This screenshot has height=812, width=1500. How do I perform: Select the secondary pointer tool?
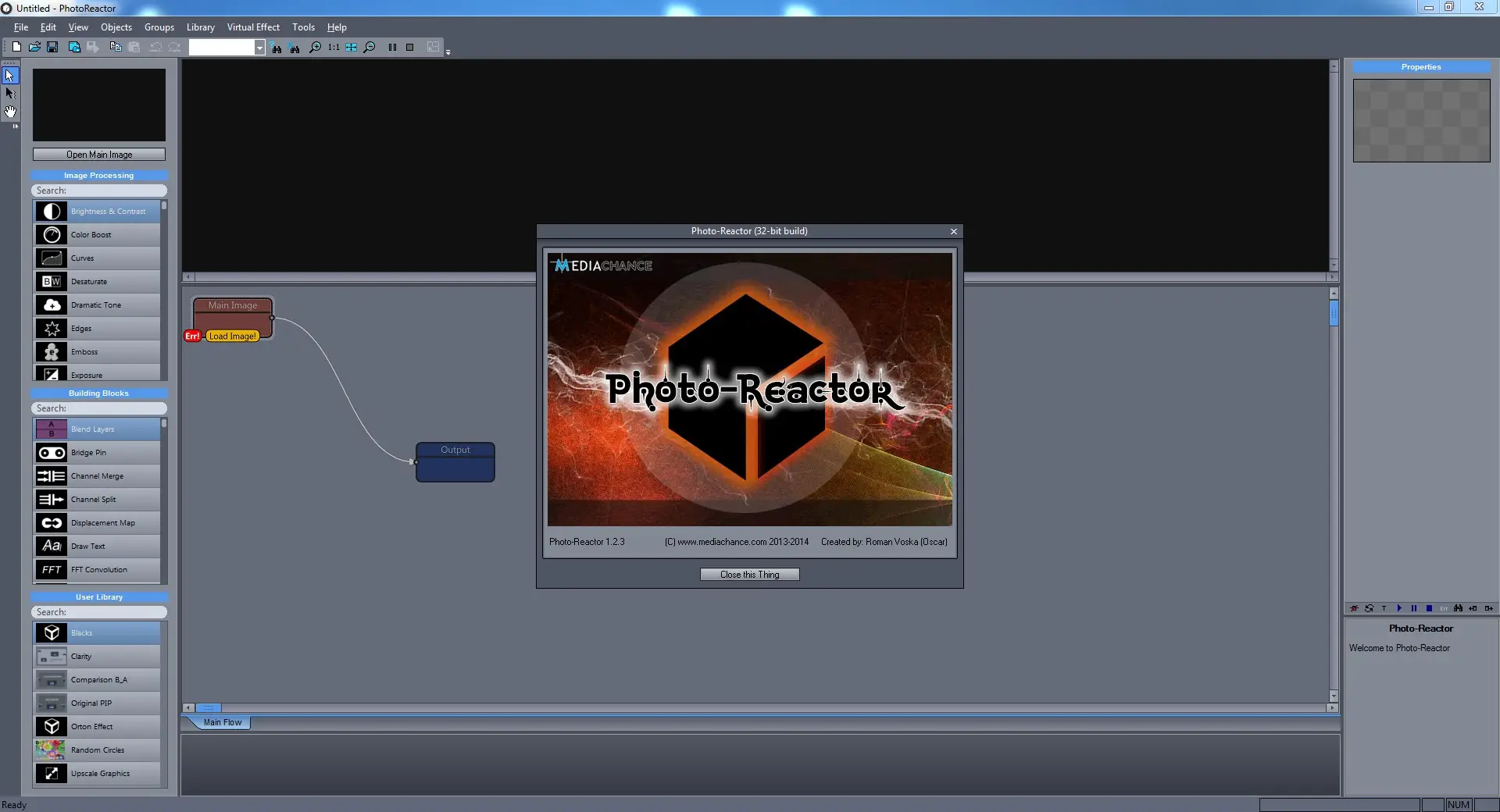click(10, 94)
